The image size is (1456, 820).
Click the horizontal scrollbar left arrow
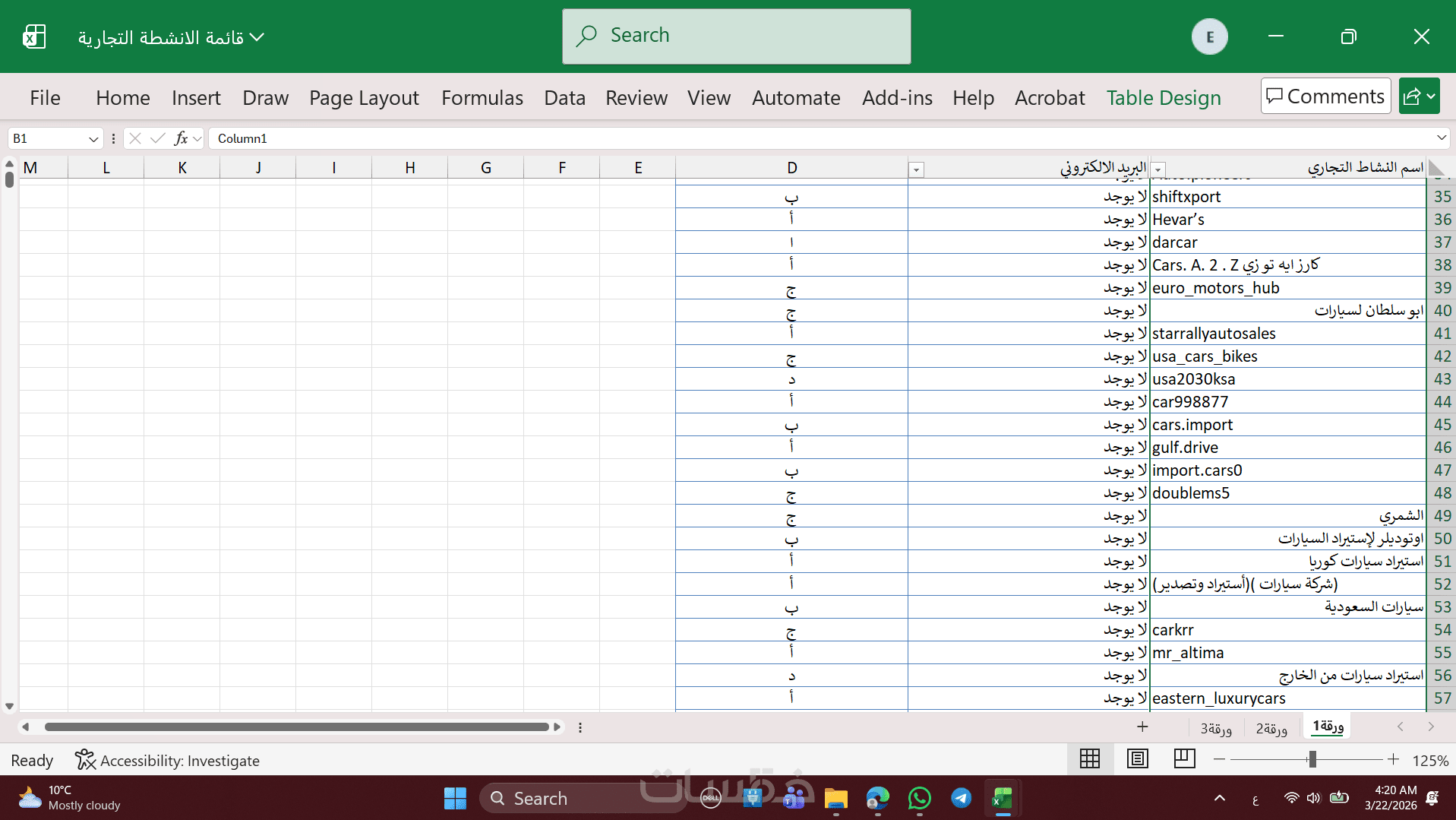coord(26,727)
